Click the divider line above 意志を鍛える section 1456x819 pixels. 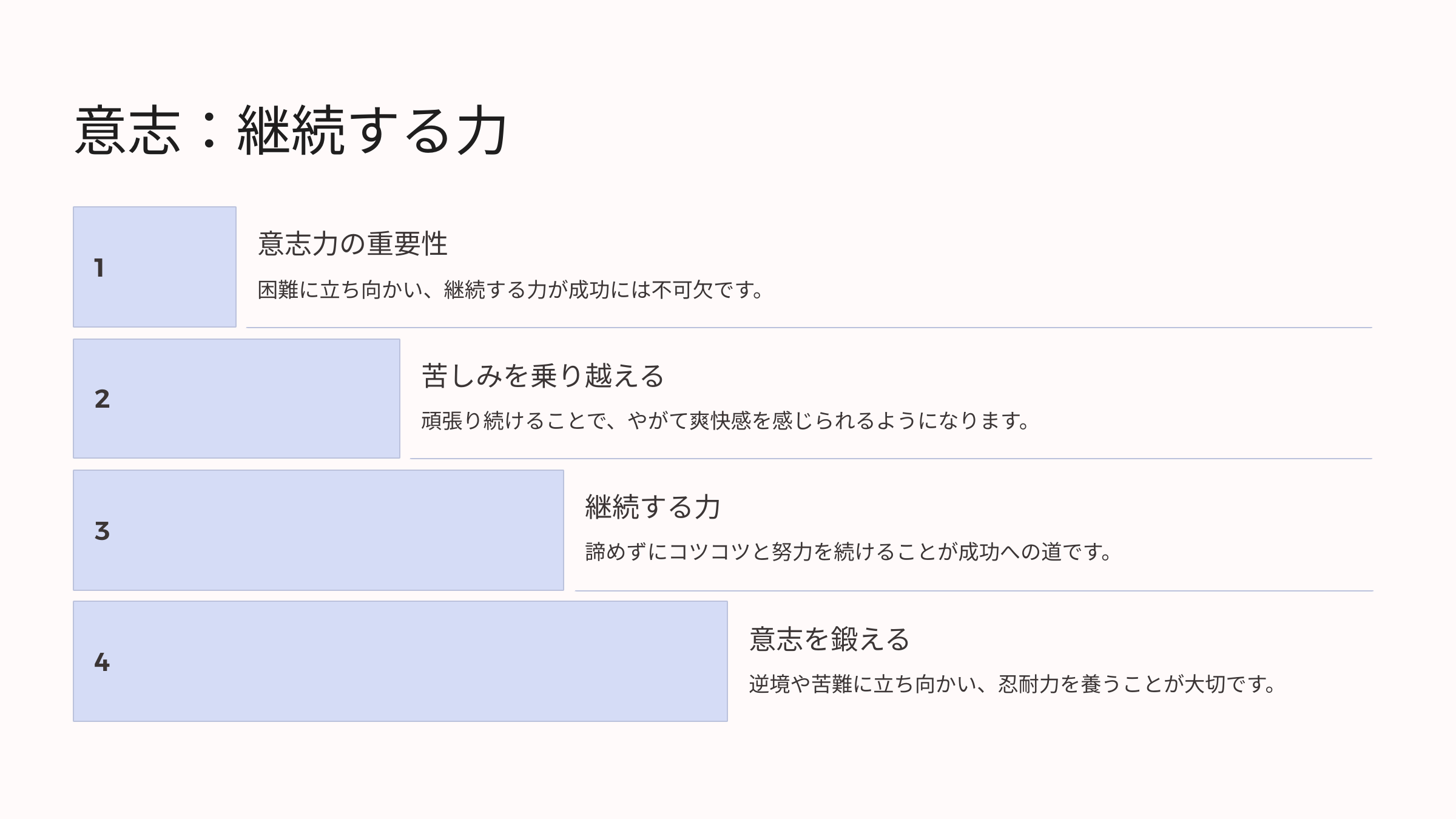point(974,590)
